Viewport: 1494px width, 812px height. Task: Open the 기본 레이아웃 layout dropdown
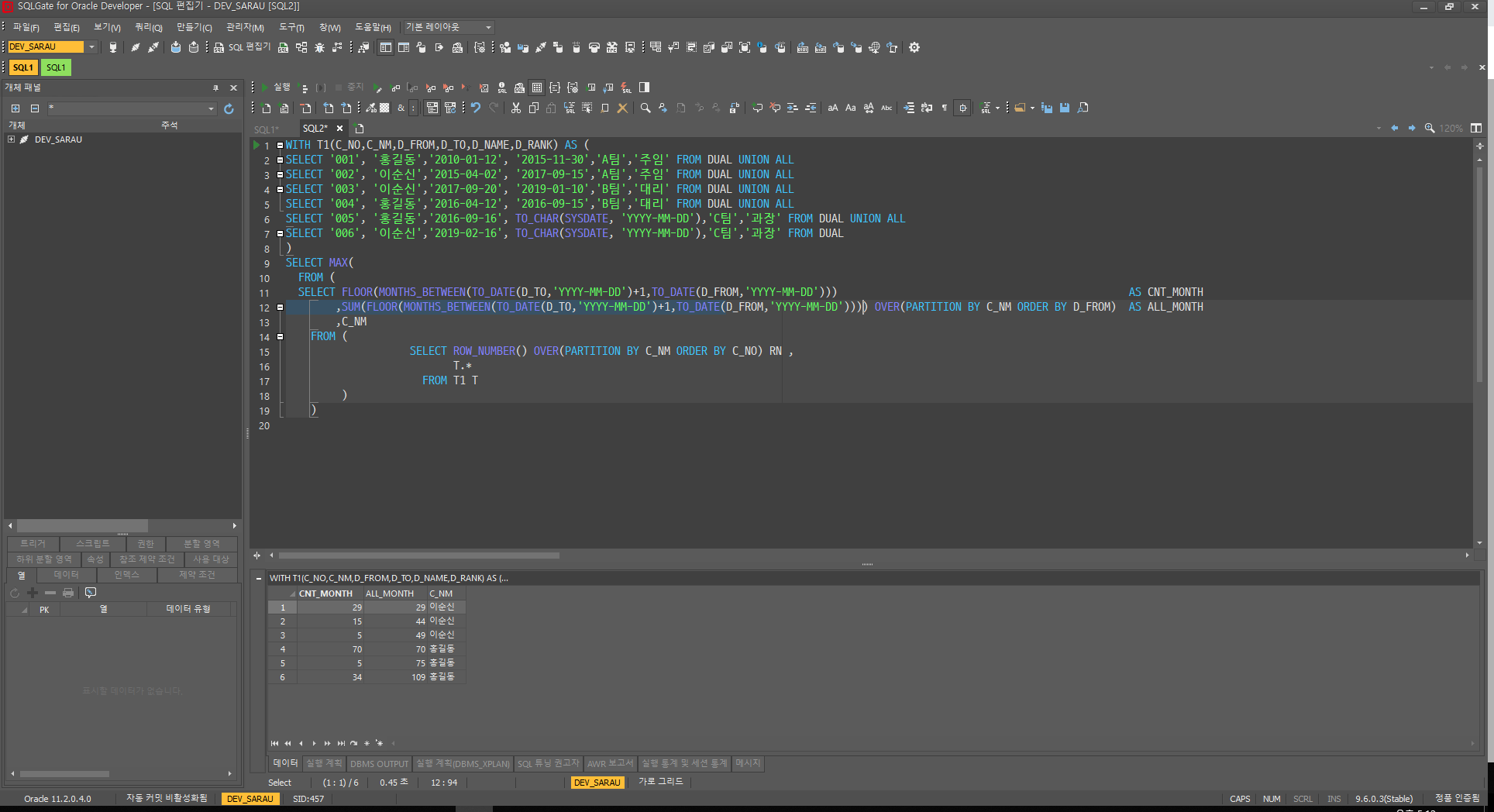[x=488, y=27]
